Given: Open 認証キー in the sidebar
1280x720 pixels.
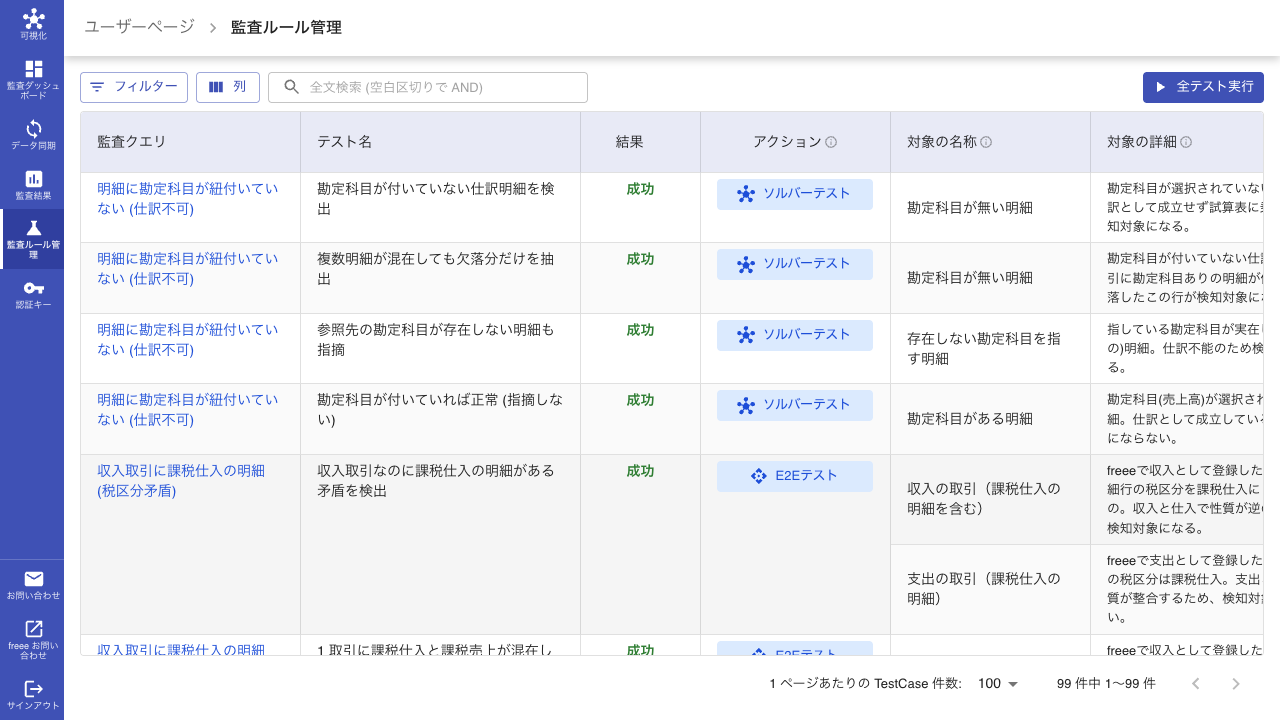Looking at the screenshot, I should (x=32, y=294).
